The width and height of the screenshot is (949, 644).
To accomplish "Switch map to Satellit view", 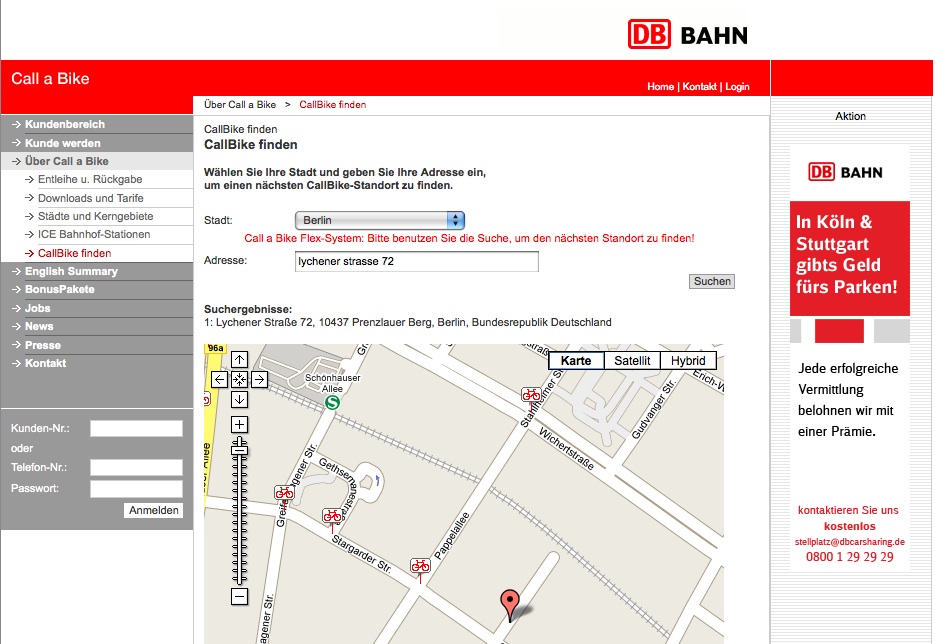I will click(632, 361).
